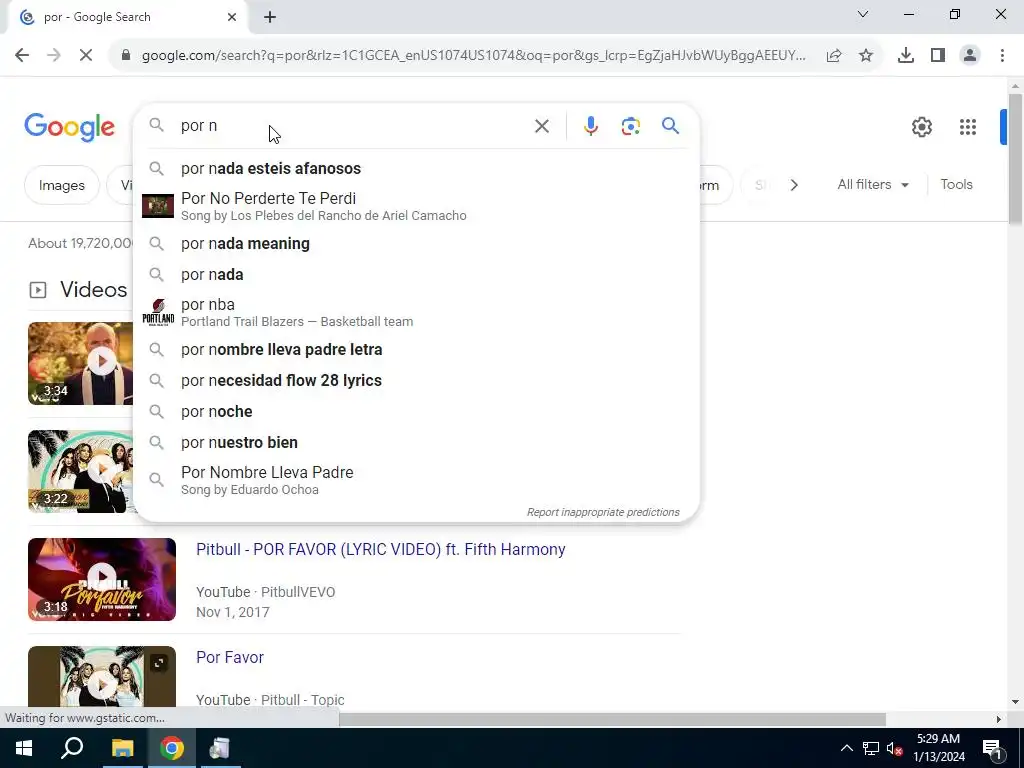This screenshot has height=768, width=1024.
Task: Open Google quick settings gear
Action: click(921, 127)
